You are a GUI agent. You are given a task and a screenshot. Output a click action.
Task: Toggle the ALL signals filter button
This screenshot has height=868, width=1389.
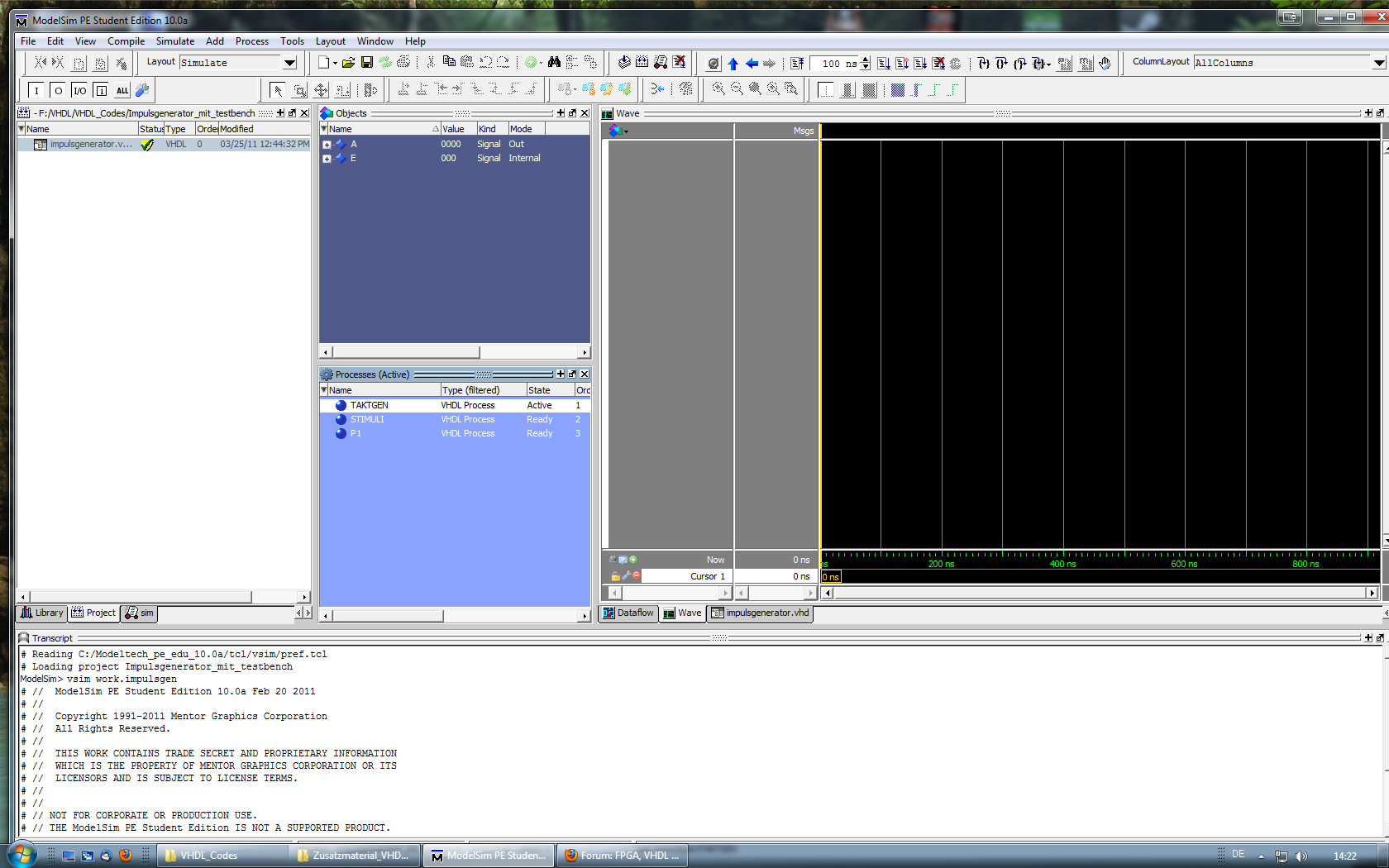click(122, 91)
